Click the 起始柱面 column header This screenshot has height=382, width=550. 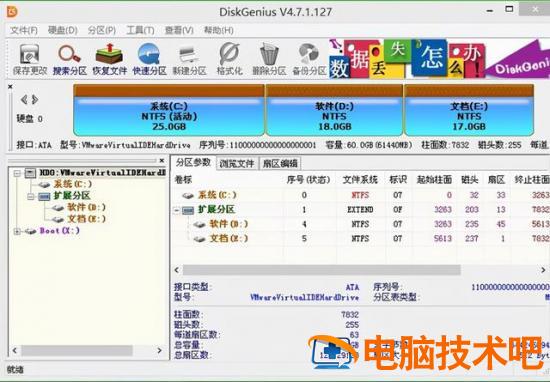434,180
